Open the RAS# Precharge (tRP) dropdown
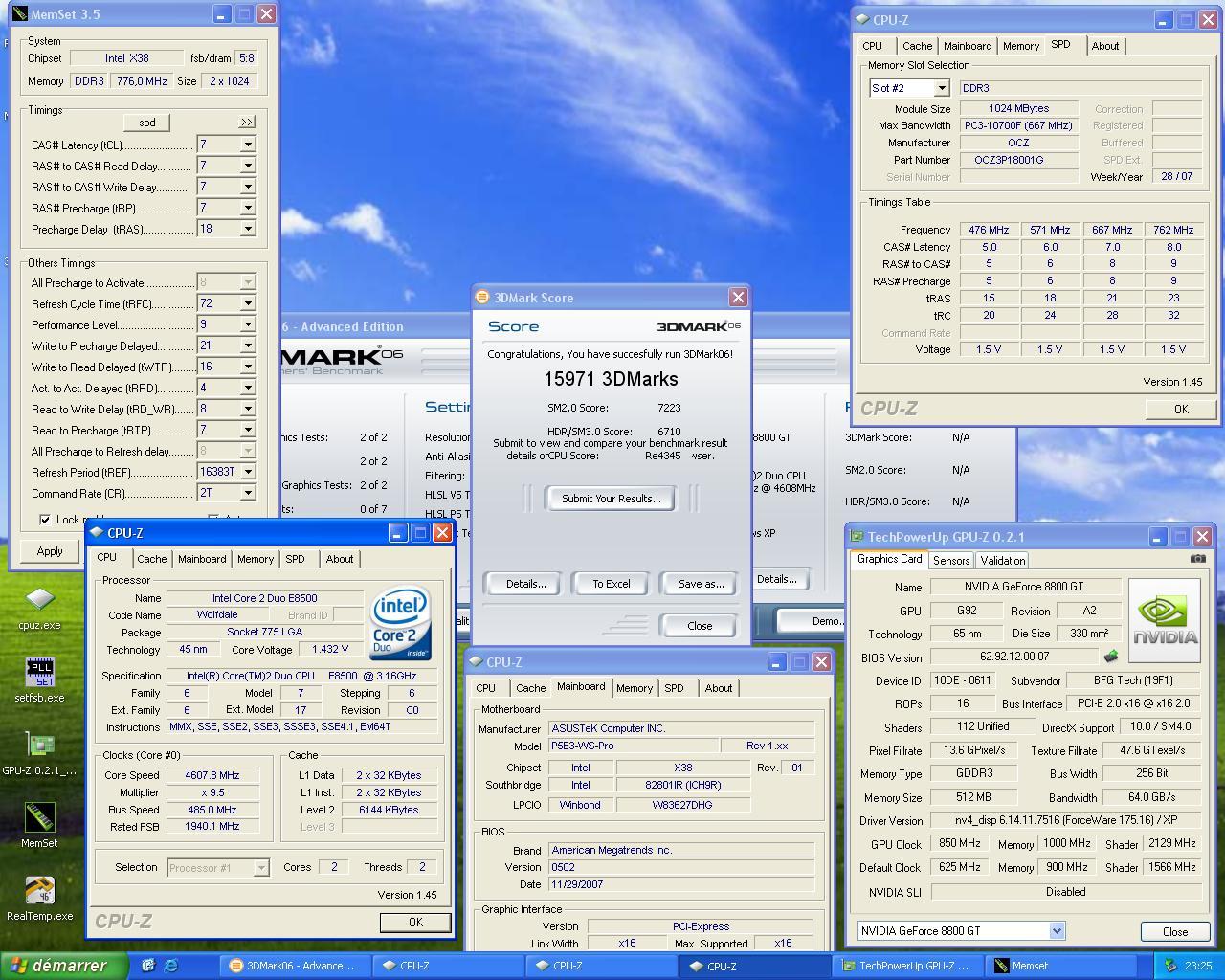The image size is (1225, 980). point(247,208)
